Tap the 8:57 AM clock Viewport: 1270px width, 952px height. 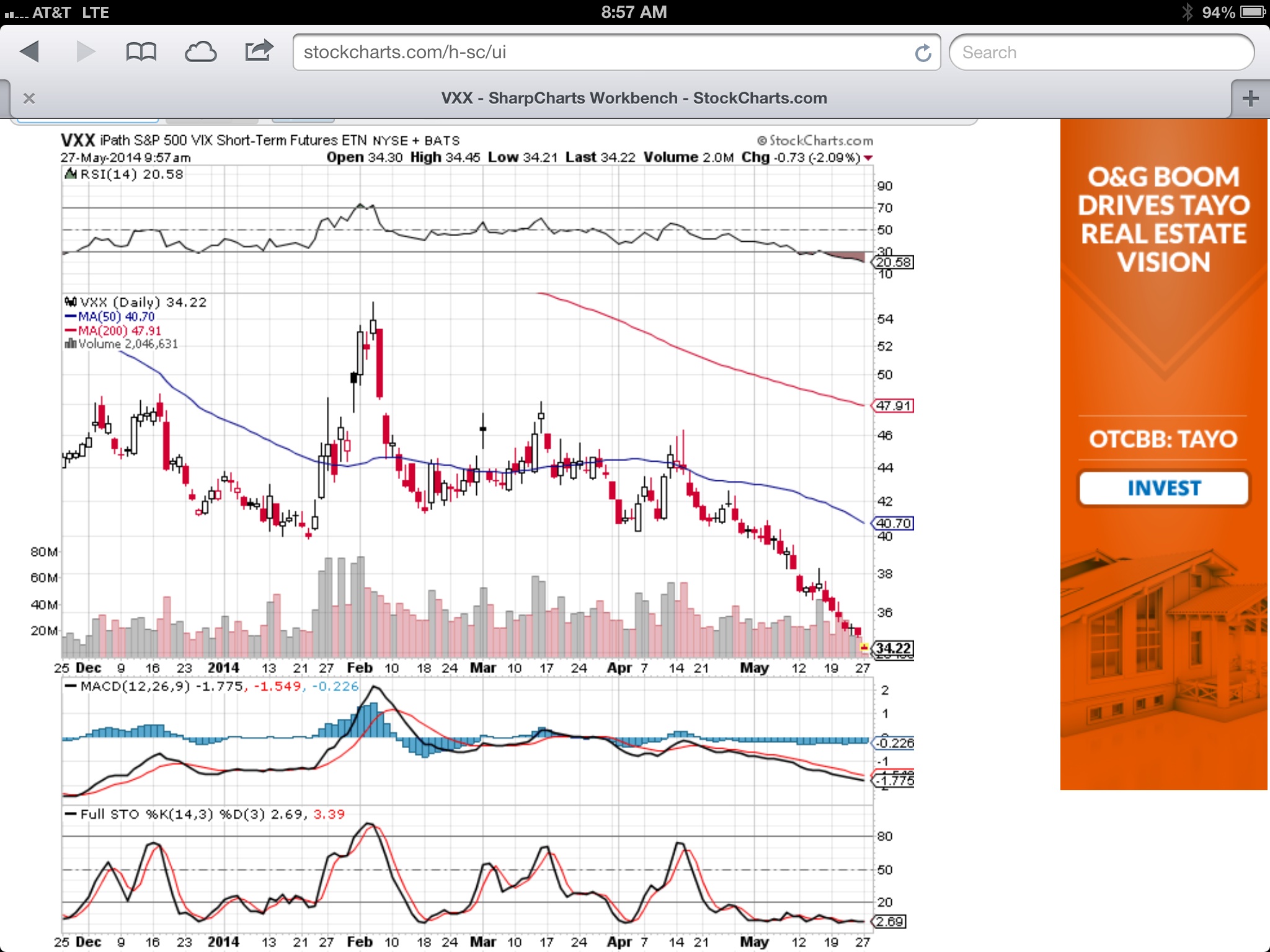pyautogui.click(x=634, y=12)
